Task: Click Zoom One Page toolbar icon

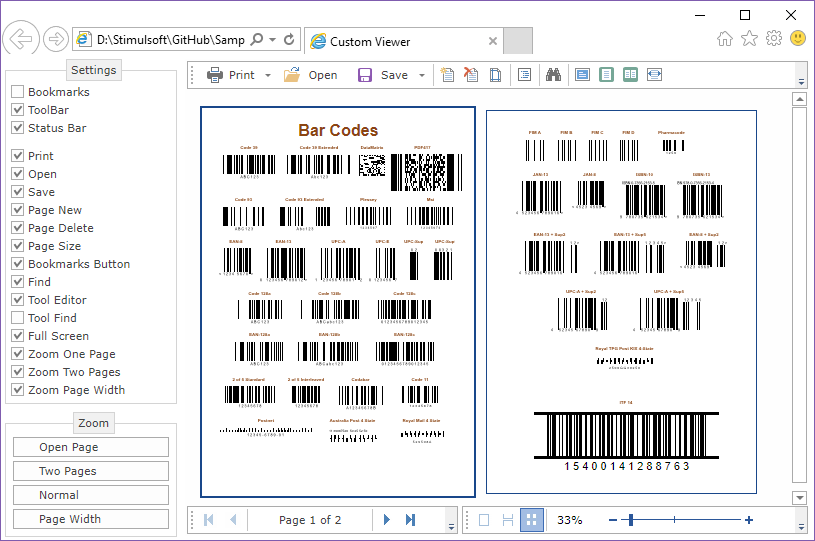Action: click(606, 75)
